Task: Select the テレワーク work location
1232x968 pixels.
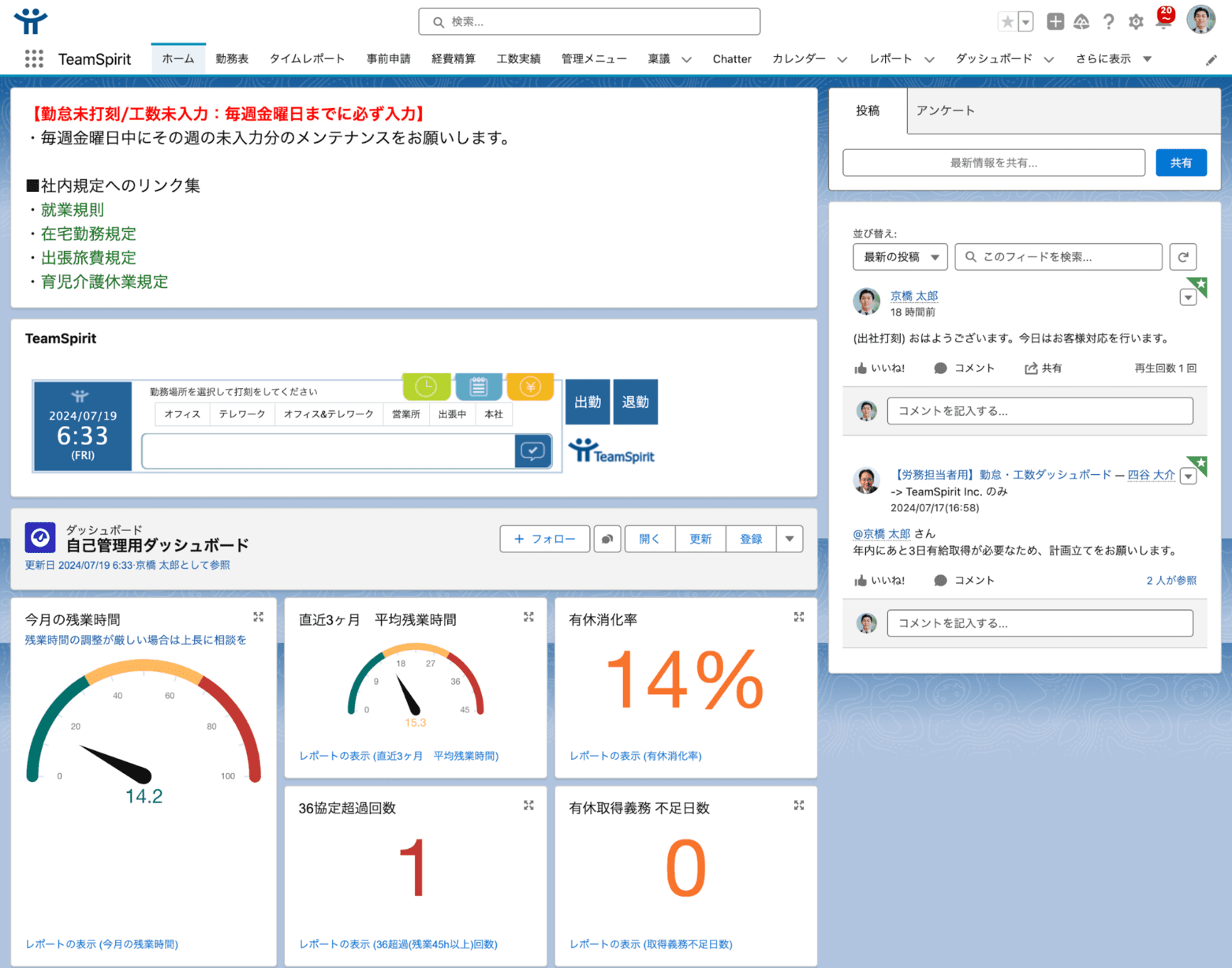Action: click(x=242, y=414)
